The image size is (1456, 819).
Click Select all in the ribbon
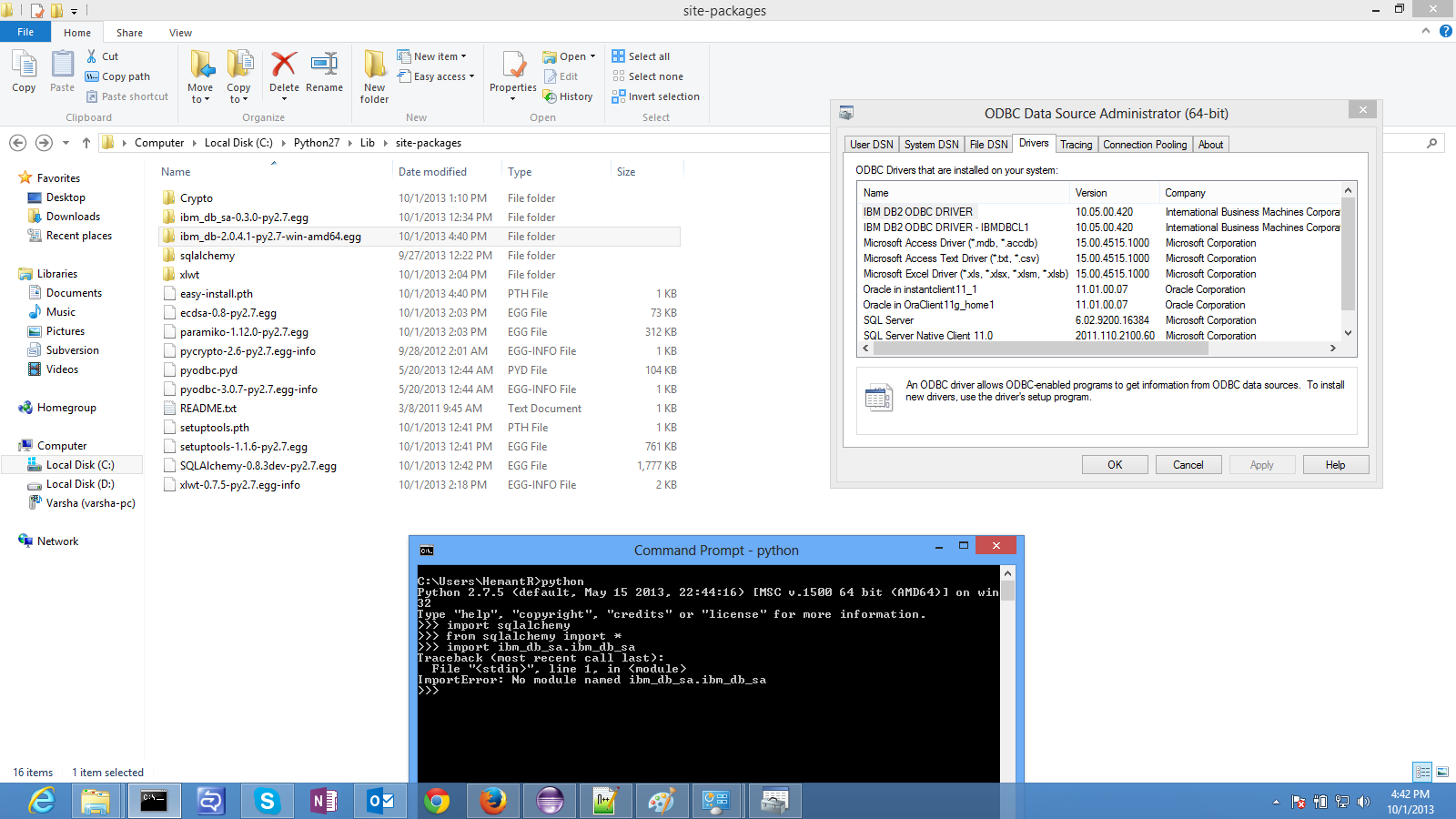(641, 56)
